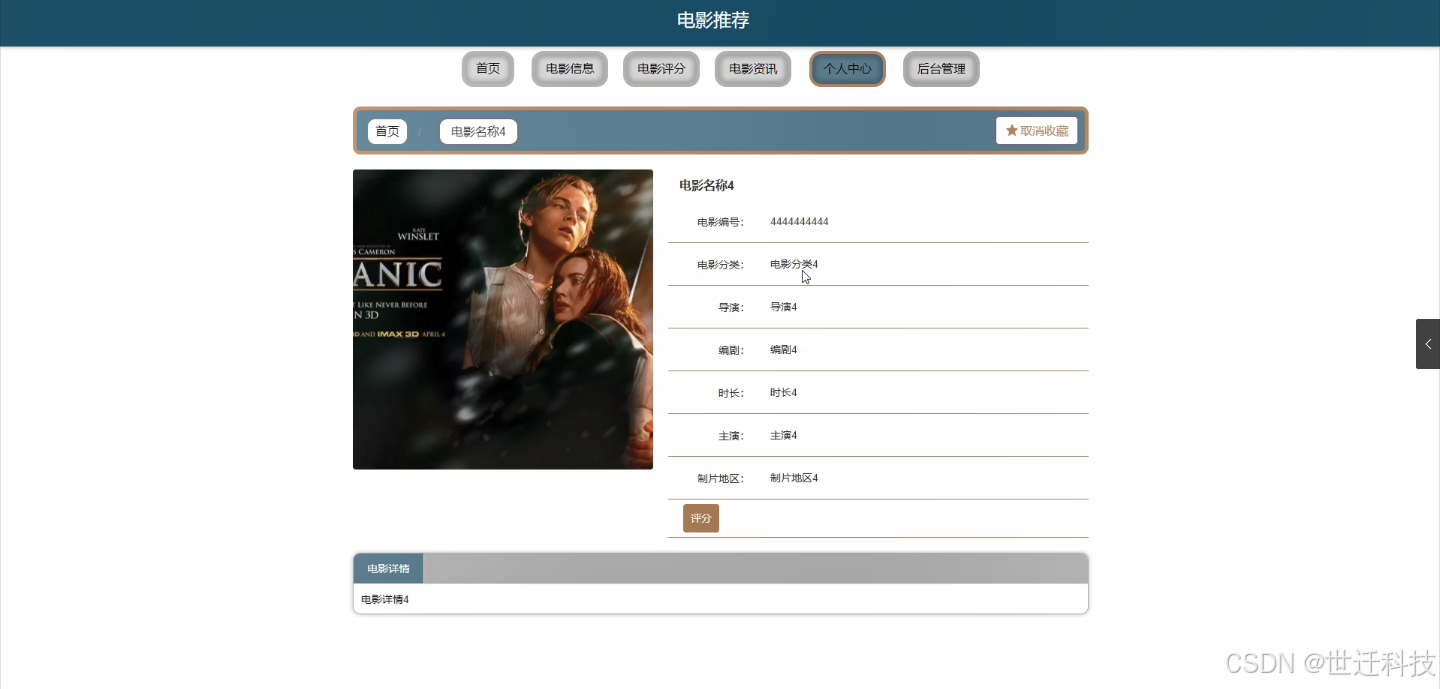Click the star icon in the unfavorite button
The width and height of the screenshot is (1440, 689).
1009,129
